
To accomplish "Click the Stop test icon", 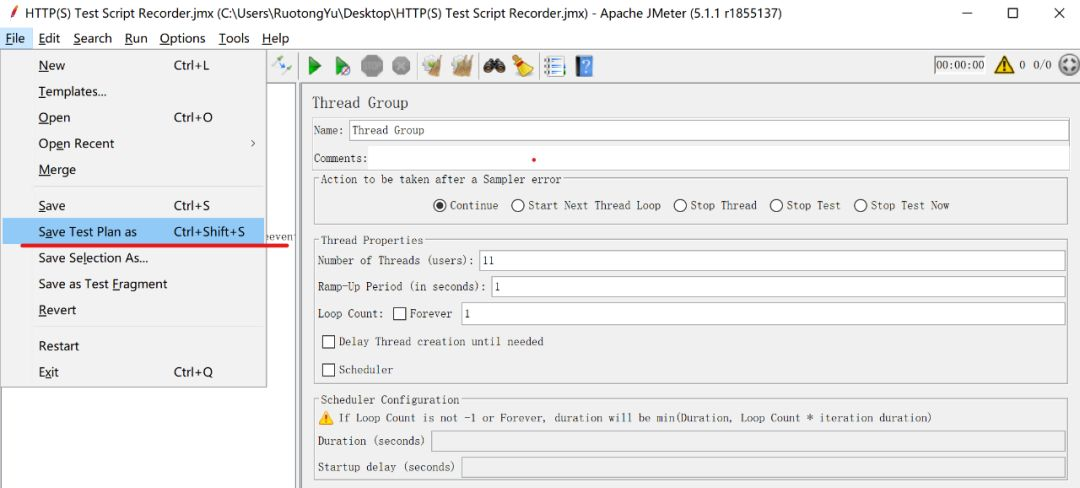I will pos(372,66).
